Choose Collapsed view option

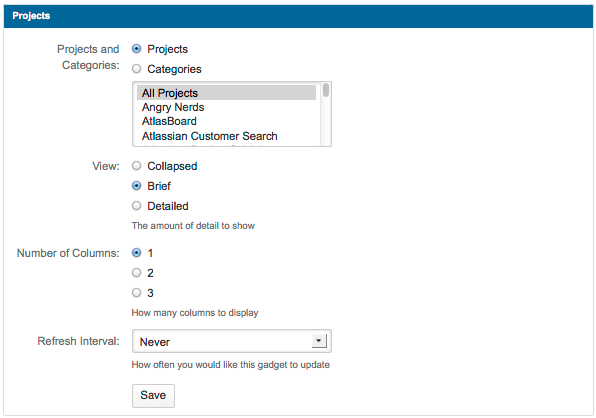(136, 166)
